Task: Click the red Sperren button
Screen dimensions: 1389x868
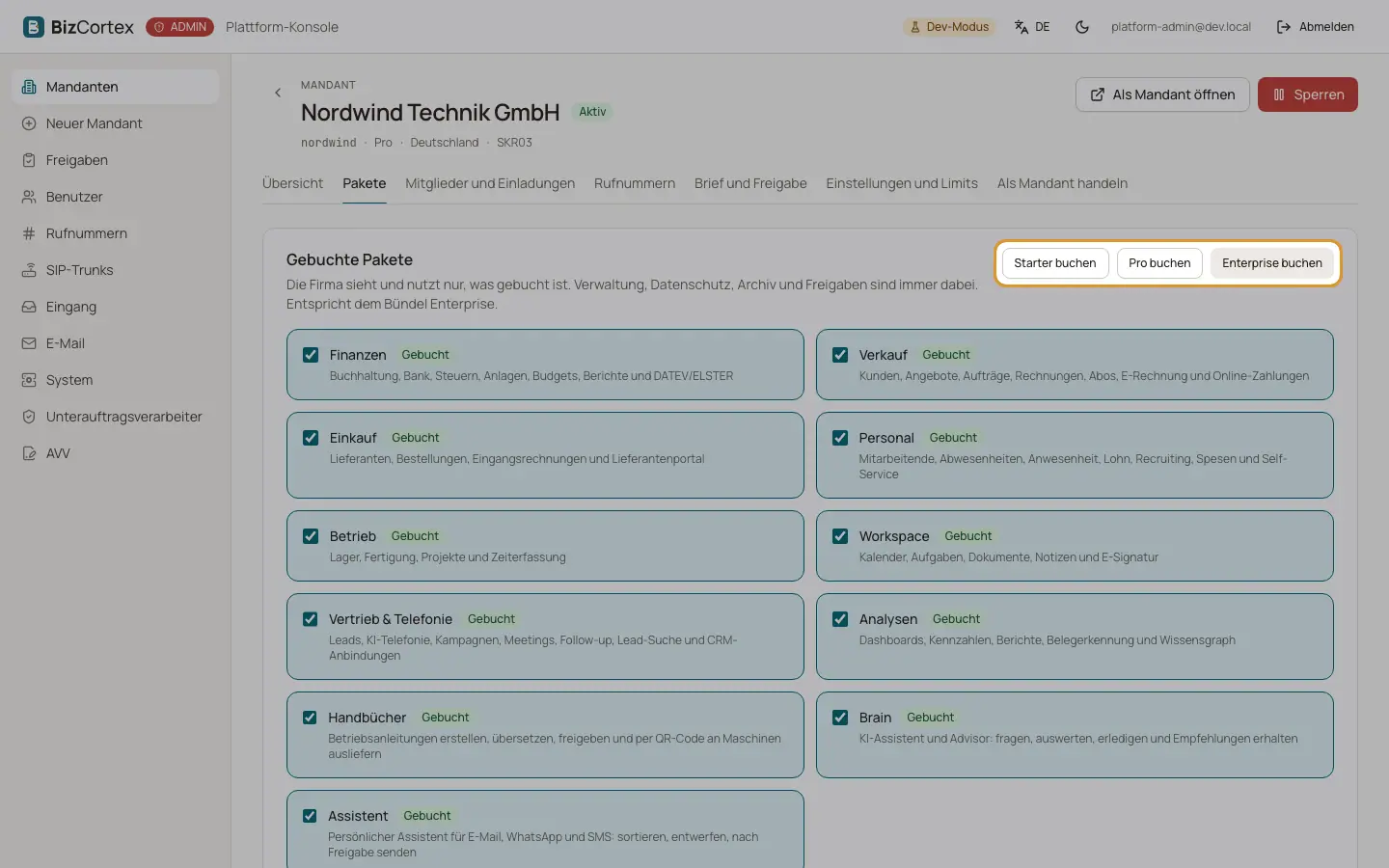Action: pyautogui.click(x=1308, y=95)
